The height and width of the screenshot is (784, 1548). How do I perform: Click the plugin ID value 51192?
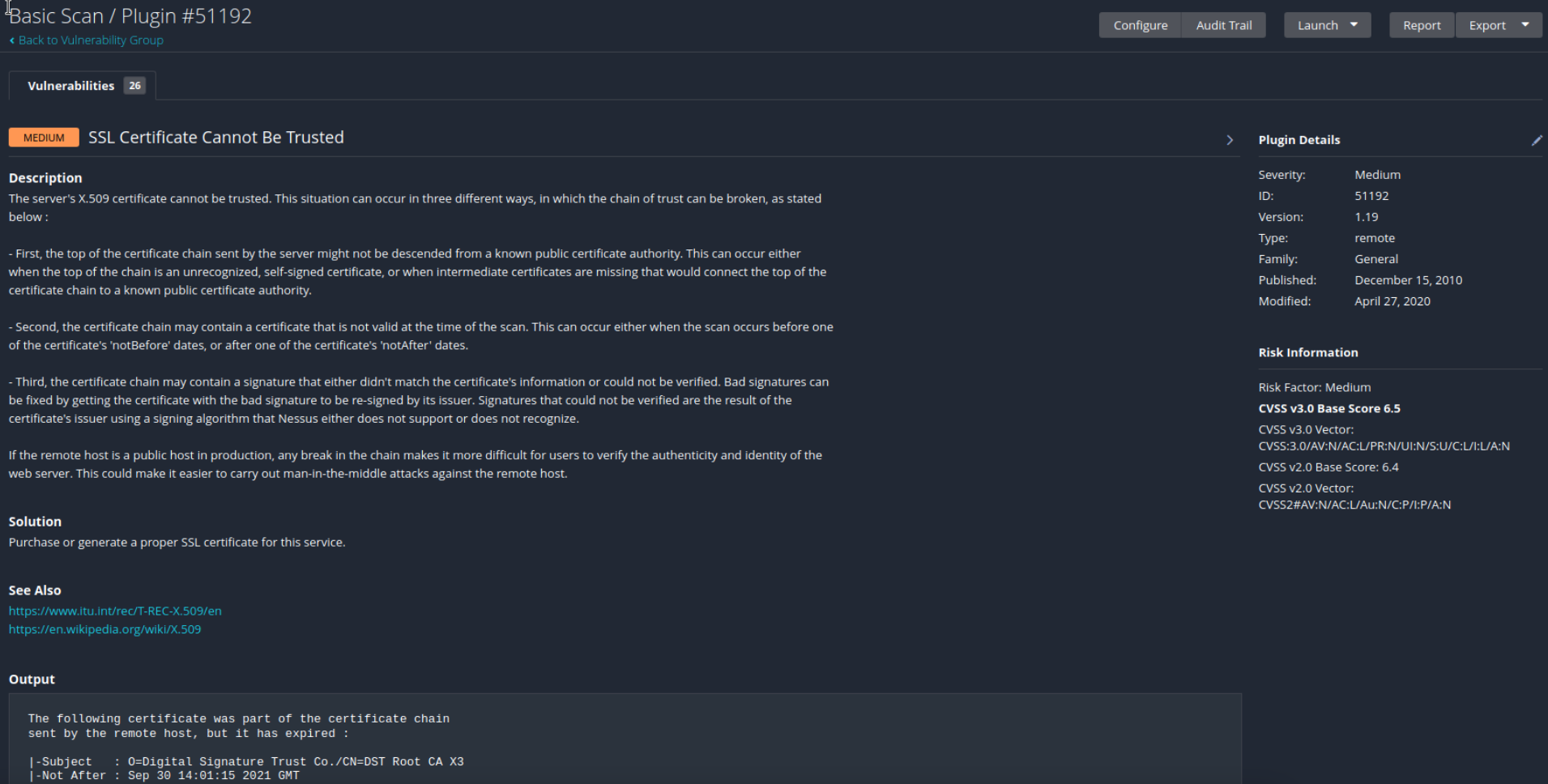point(1371,196)
